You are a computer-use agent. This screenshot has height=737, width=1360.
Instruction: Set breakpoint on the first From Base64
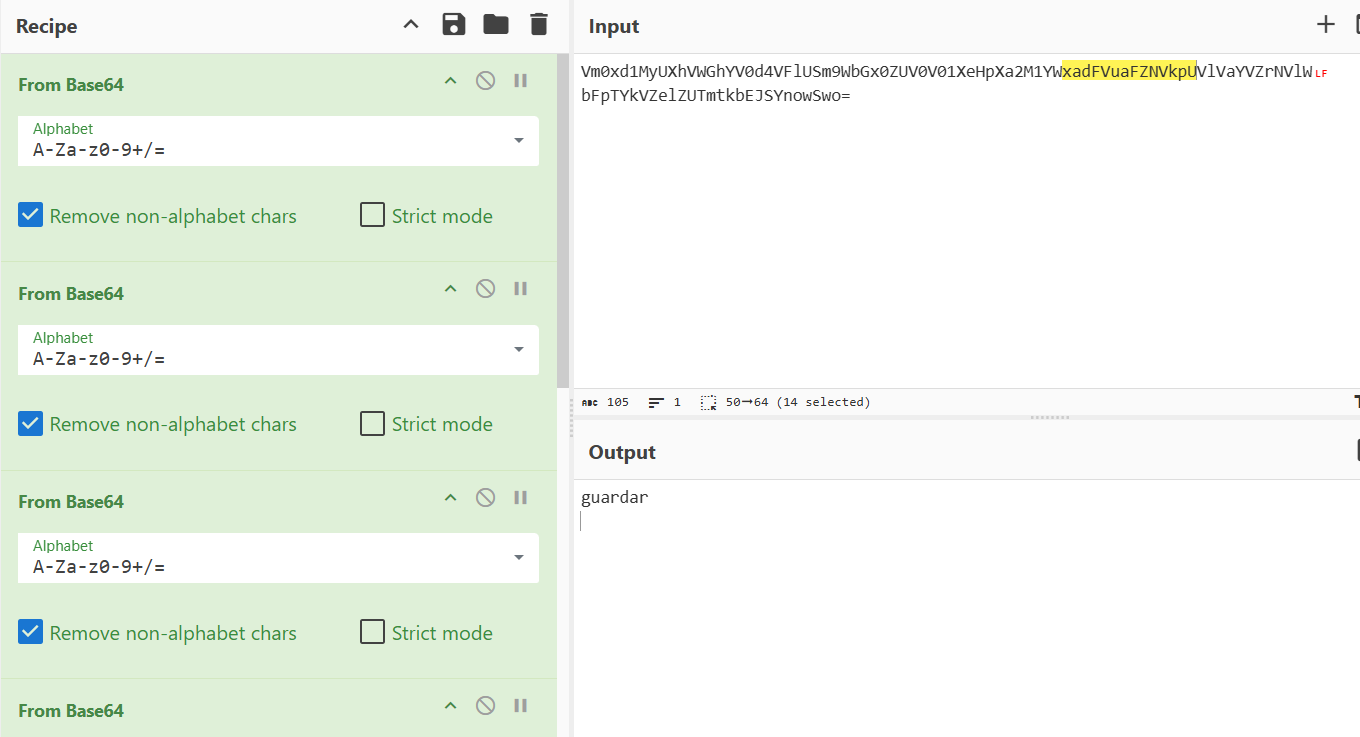point(520,81)
